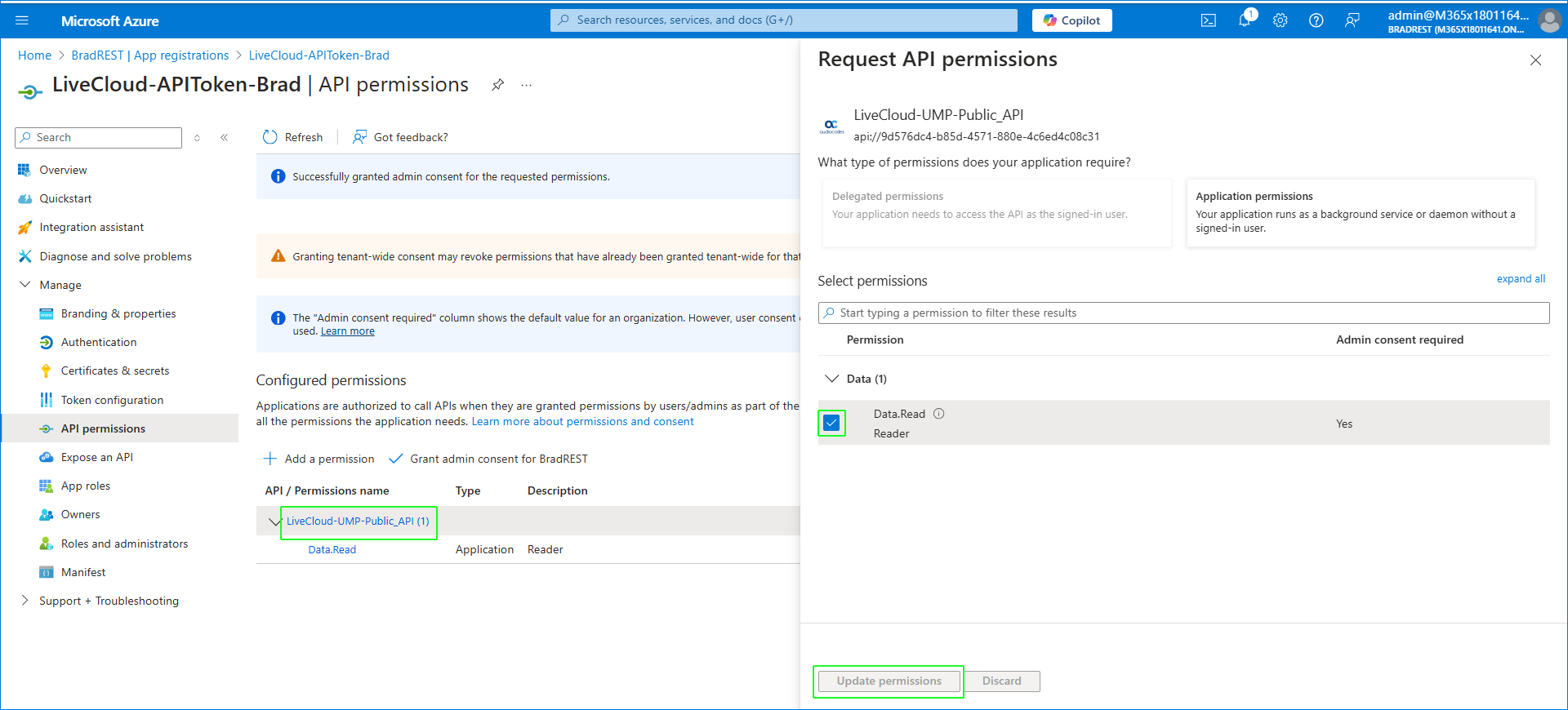
Task: Click the Got feedback icon
Action: [359, 137]
